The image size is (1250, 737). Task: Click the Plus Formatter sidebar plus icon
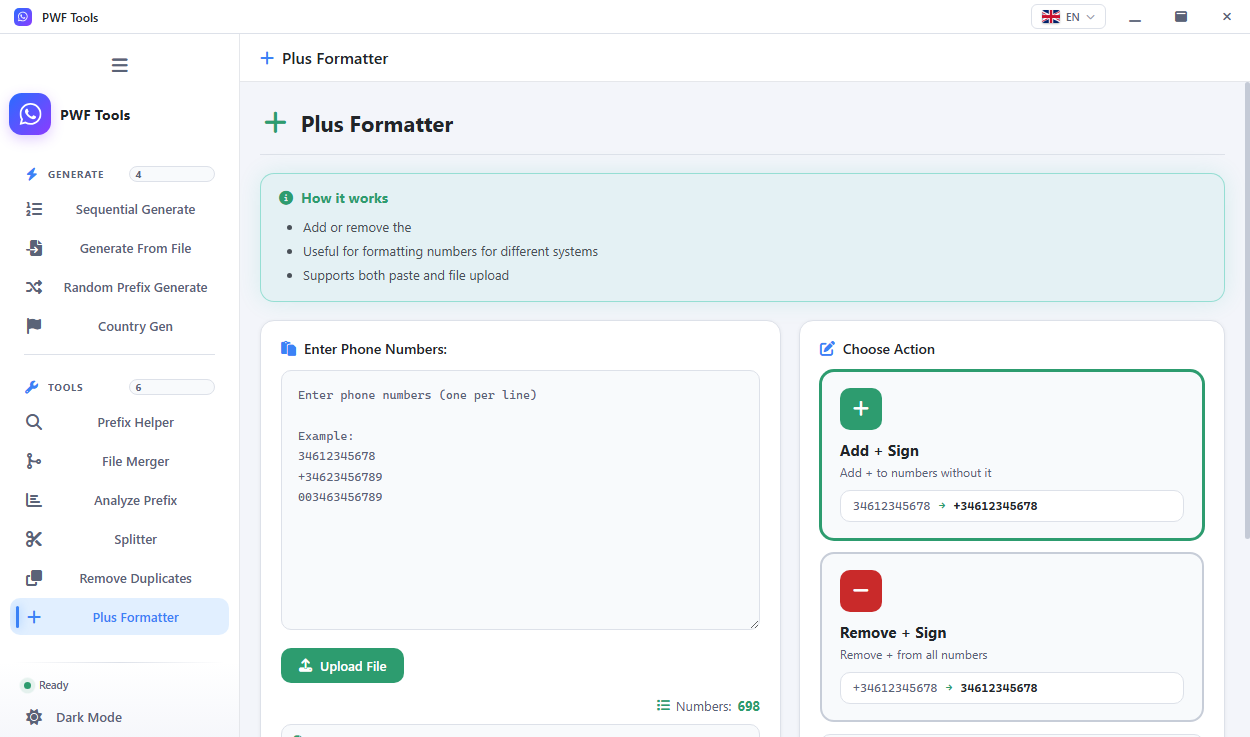[34, 617]
